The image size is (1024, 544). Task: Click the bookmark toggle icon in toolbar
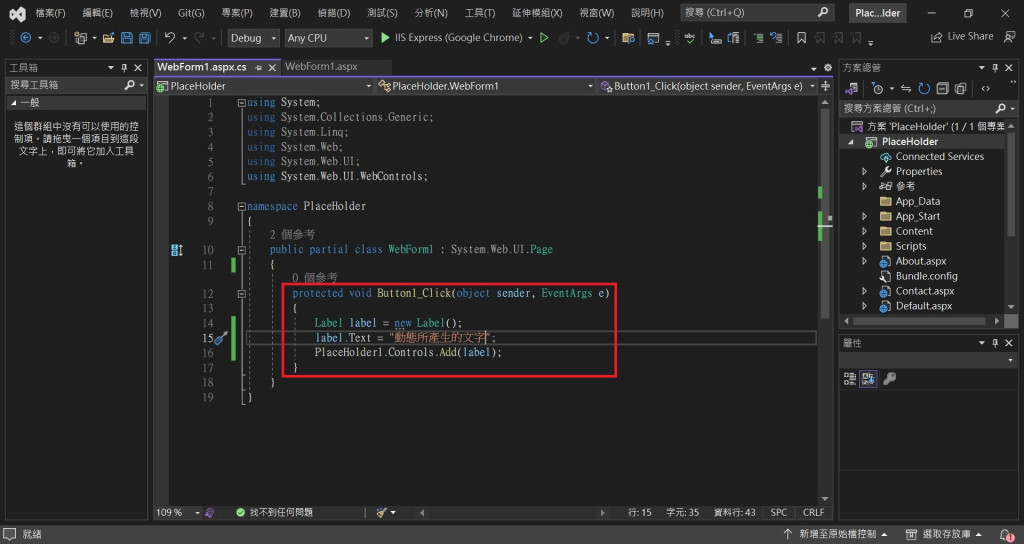(801, 38)
